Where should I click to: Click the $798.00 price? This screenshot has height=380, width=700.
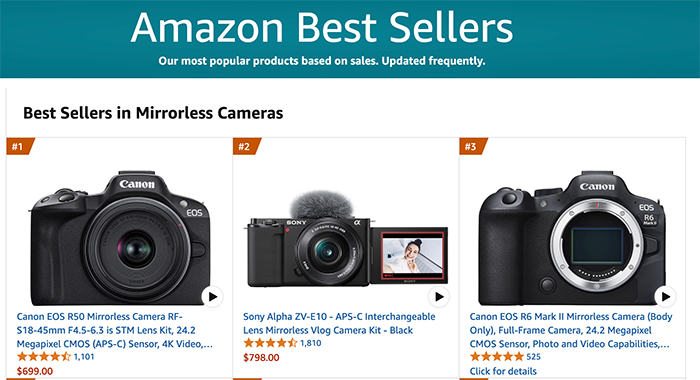pyautogui.click(x=261, y=358)
